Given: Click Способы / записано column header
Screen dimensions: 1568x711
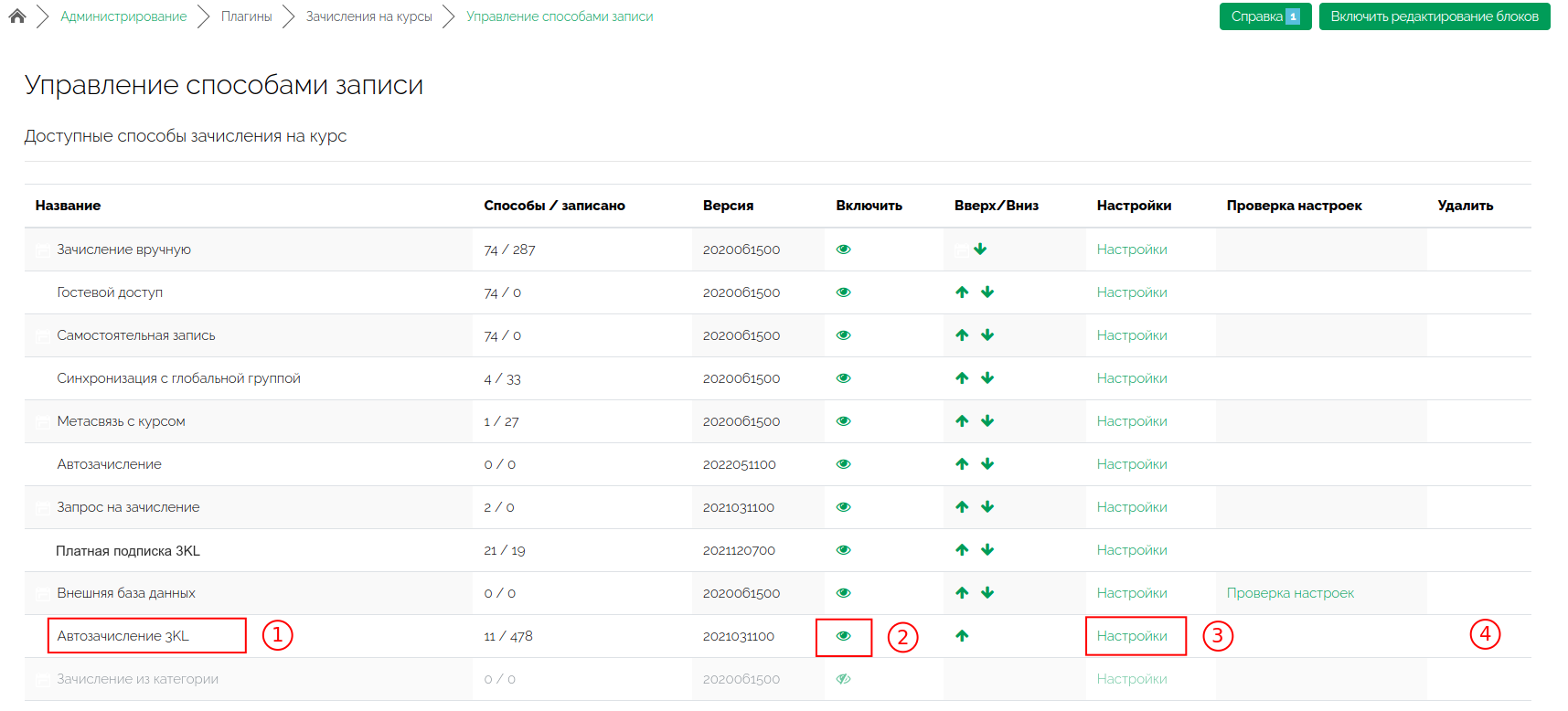Looking at the screenshot, I should click(x=554, y=206).
